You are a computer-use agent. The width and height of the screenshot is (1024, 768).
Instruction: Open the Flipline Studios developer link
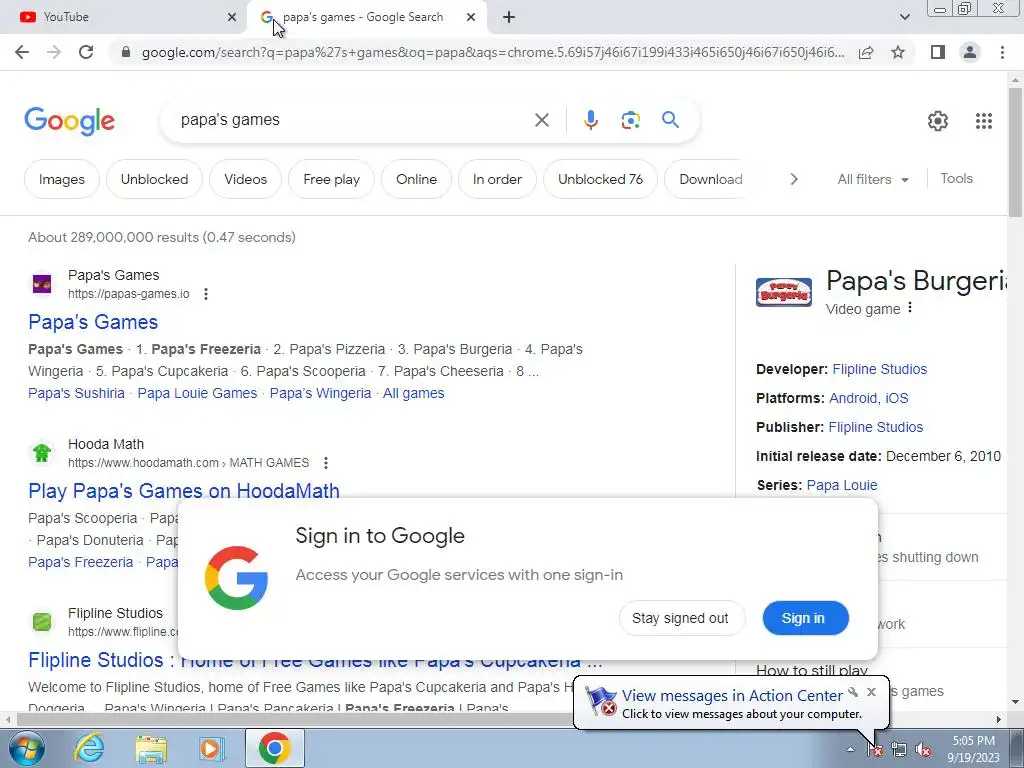pos(879,369)
